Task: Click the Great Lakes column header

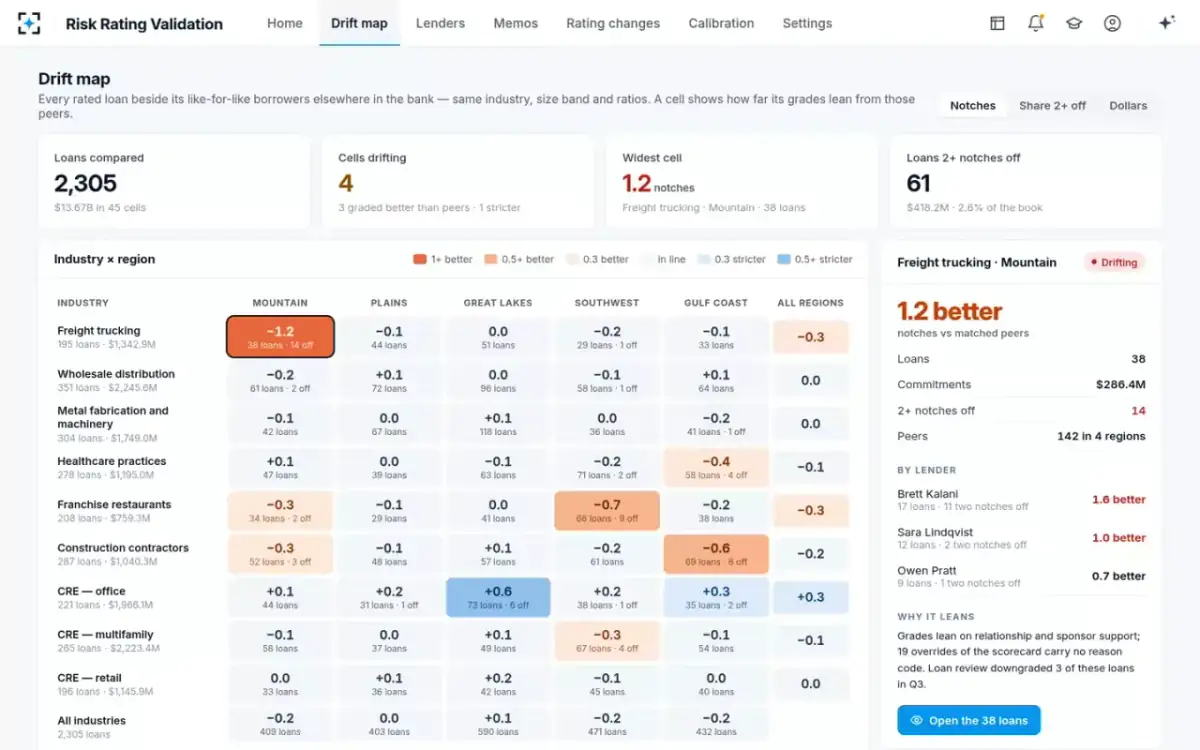Action: [x=498, y=303]
